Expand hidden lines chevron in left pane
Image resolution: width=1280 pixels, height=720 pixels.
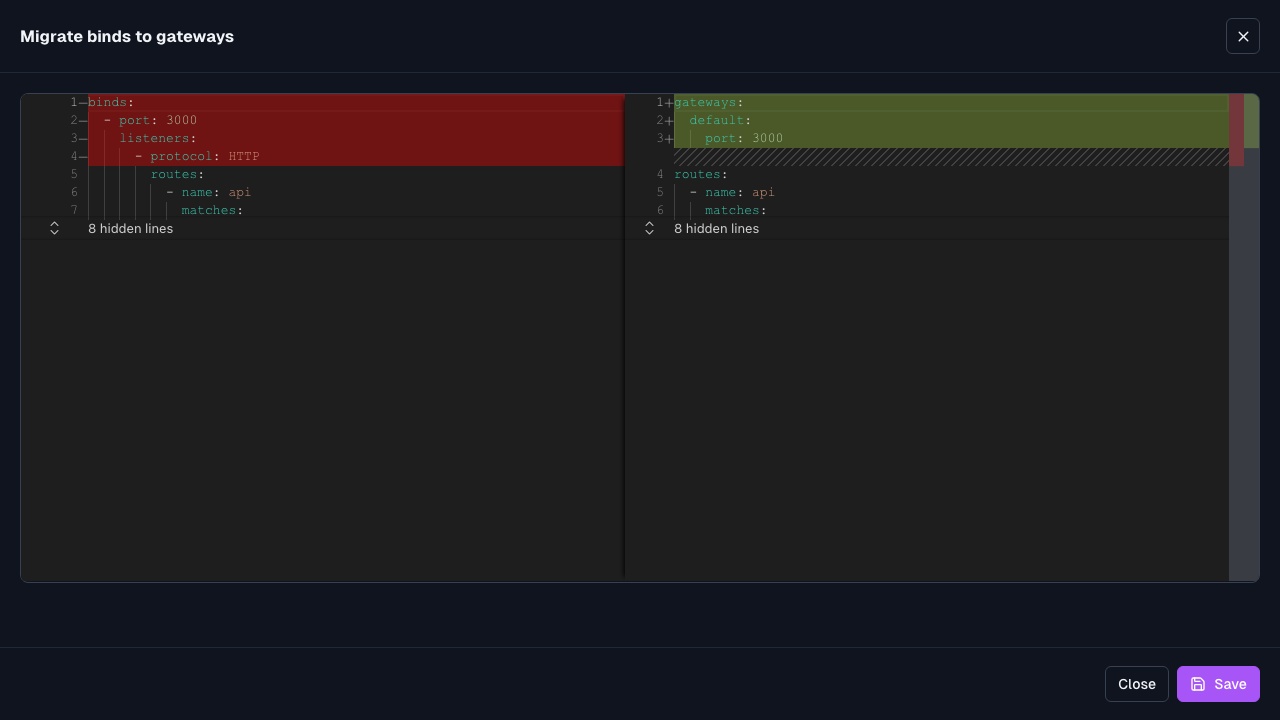pyautogui.click(x=54, y=228)
